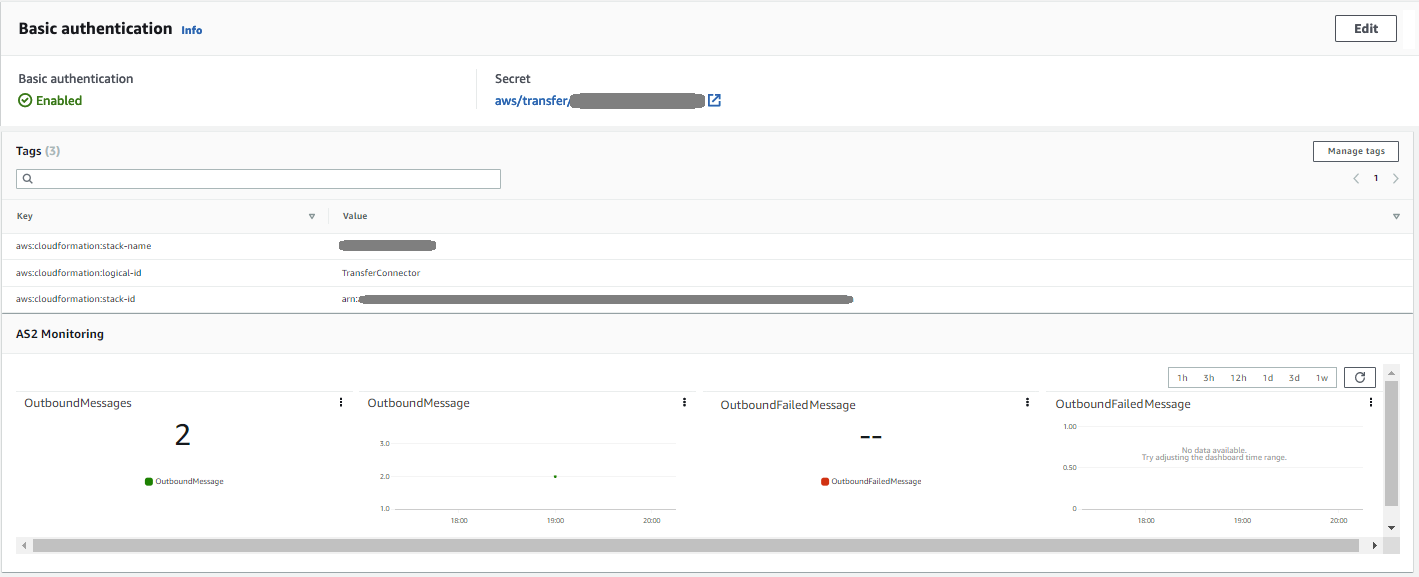Sort tags by Value column arrow
Viewport: 1419px width, 577px height.
click(1396, 216)
